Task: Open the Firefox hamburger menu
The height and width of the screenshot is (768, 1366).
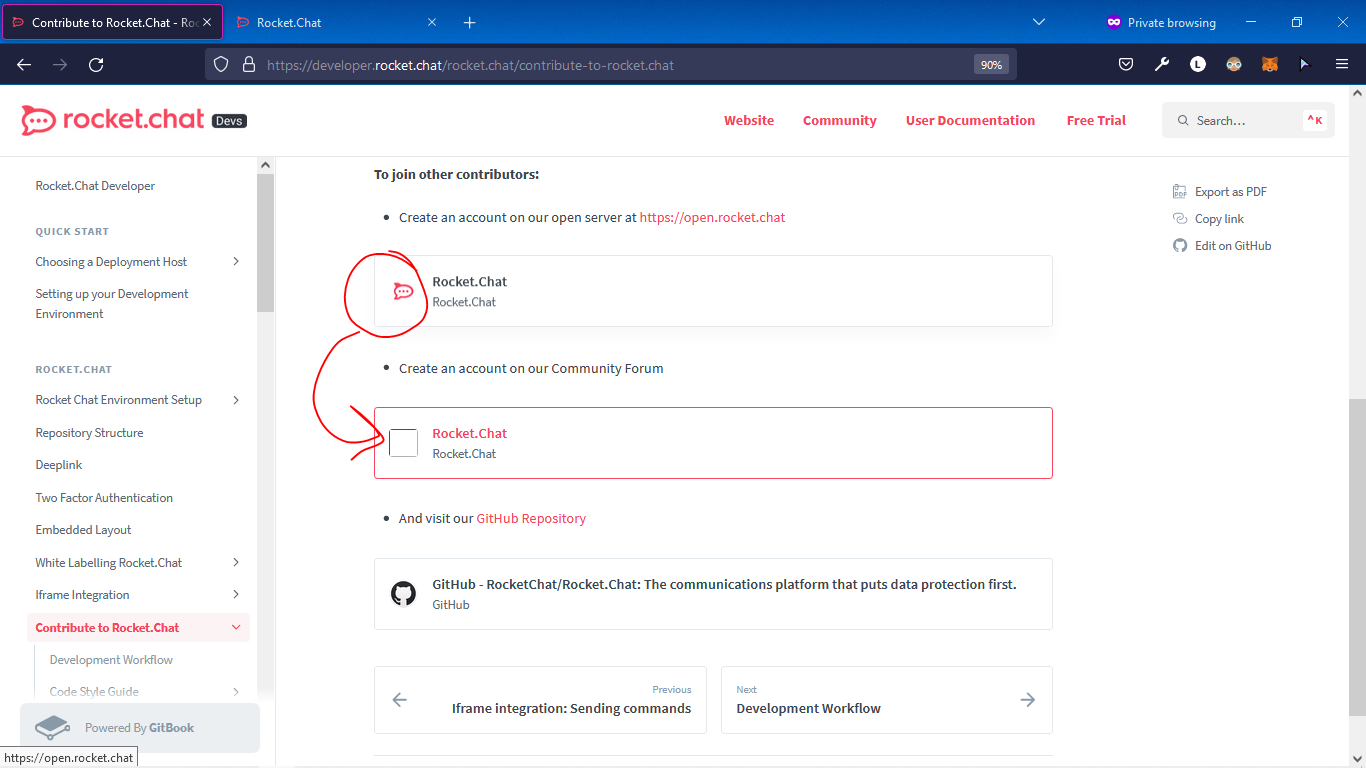Action: [x=1342, y=64]
